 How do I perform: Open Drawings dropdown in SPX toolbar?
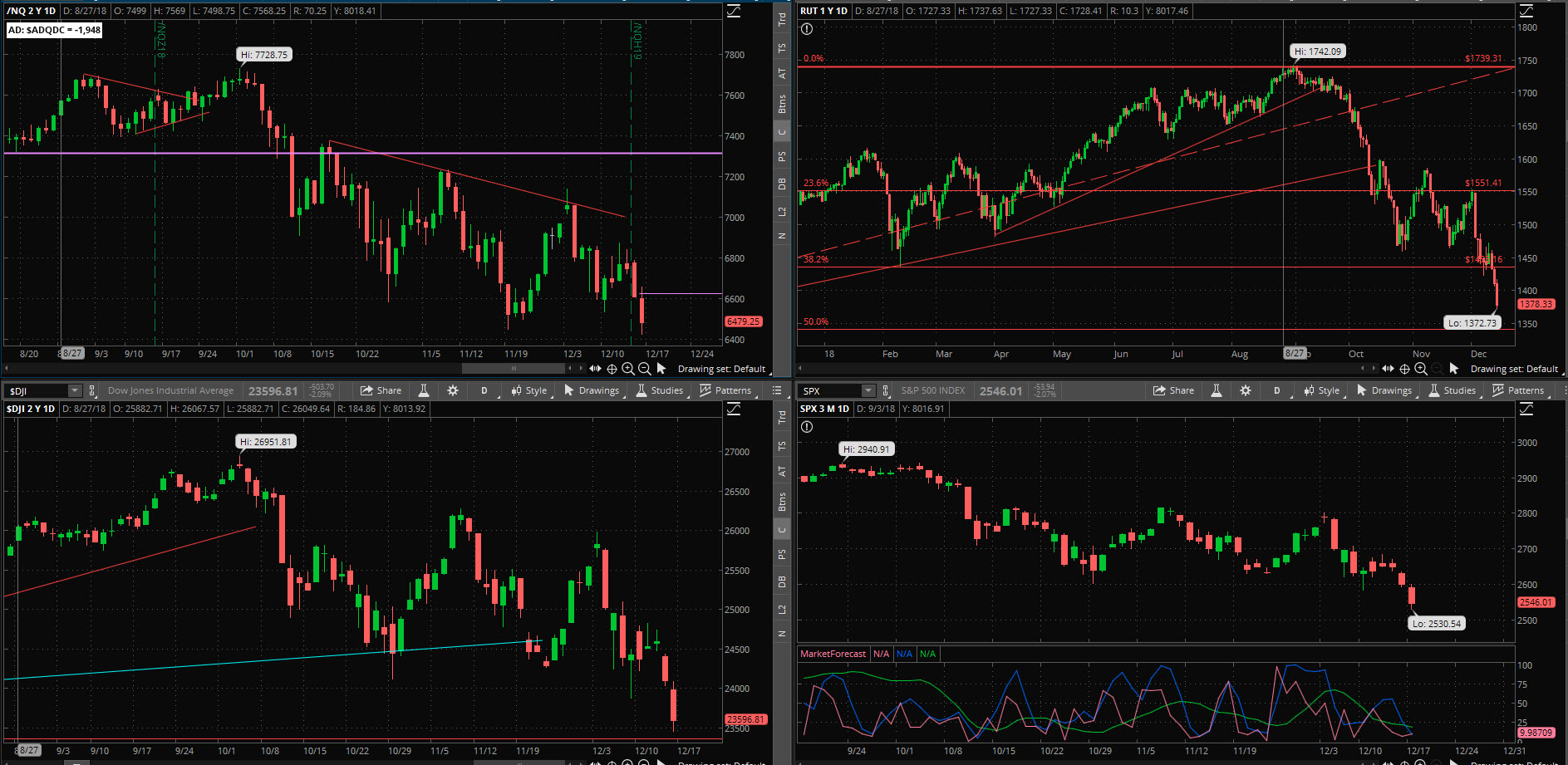[x=1384, y=390]
